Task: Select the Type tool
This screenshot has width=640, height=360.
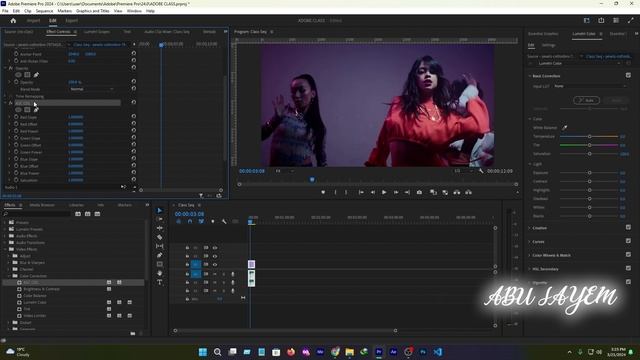Action: tap(160, 282)
